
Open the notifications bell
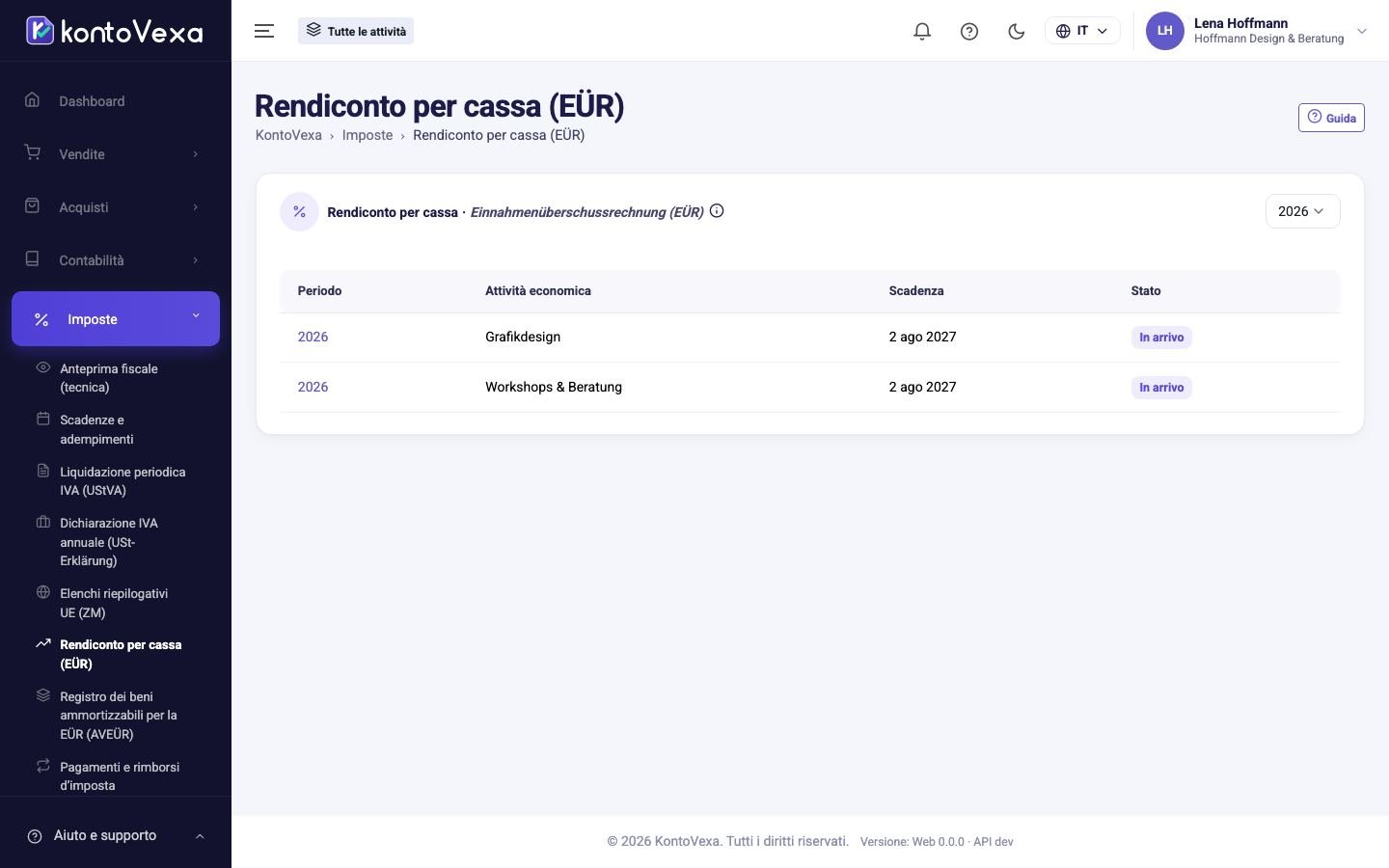pos(922,31)
